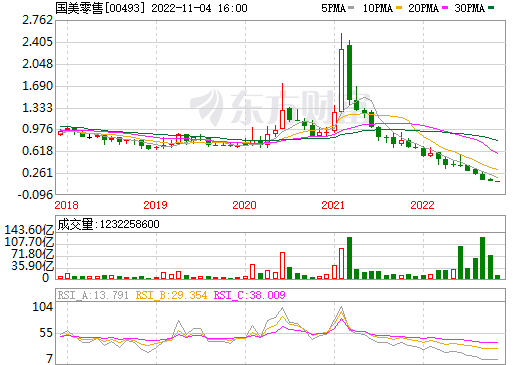
Task: Click the 2022 year axis label
Action: 422,205
